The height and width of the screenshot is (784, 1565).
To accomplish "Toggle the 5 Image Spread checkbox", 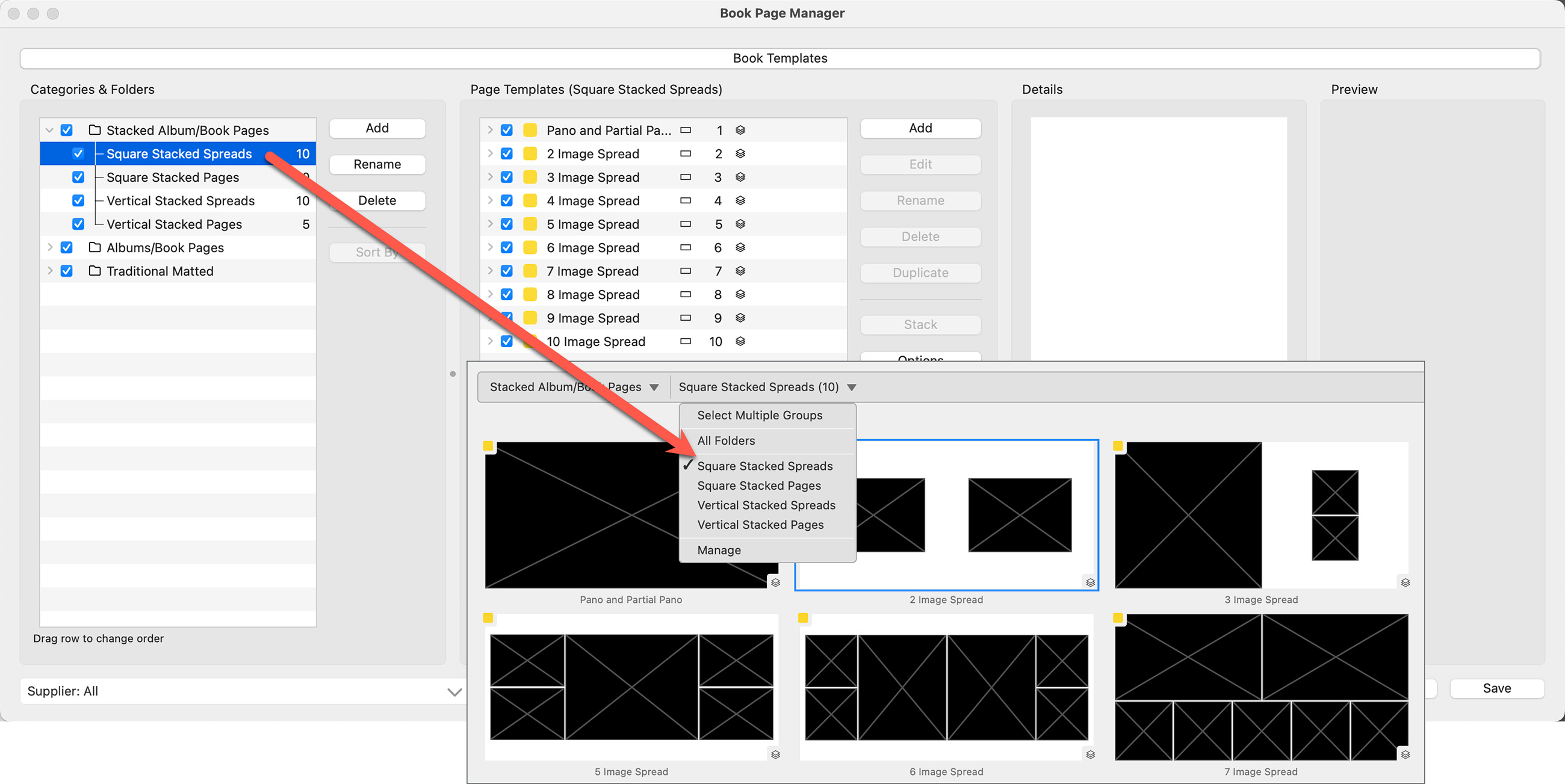I will [507, 224].
